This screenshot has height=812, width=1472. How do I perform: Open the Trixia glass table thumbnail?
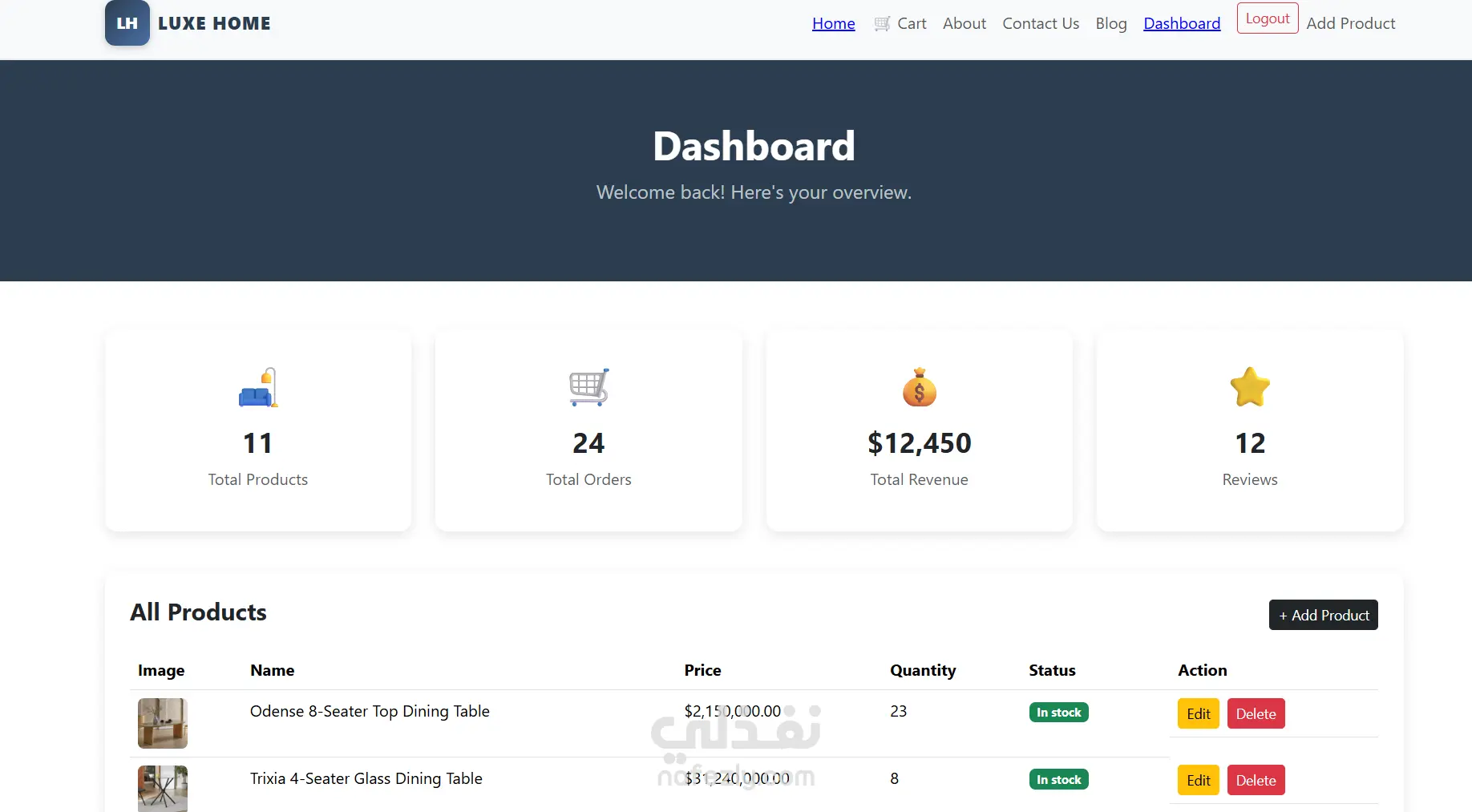(163, 789)
